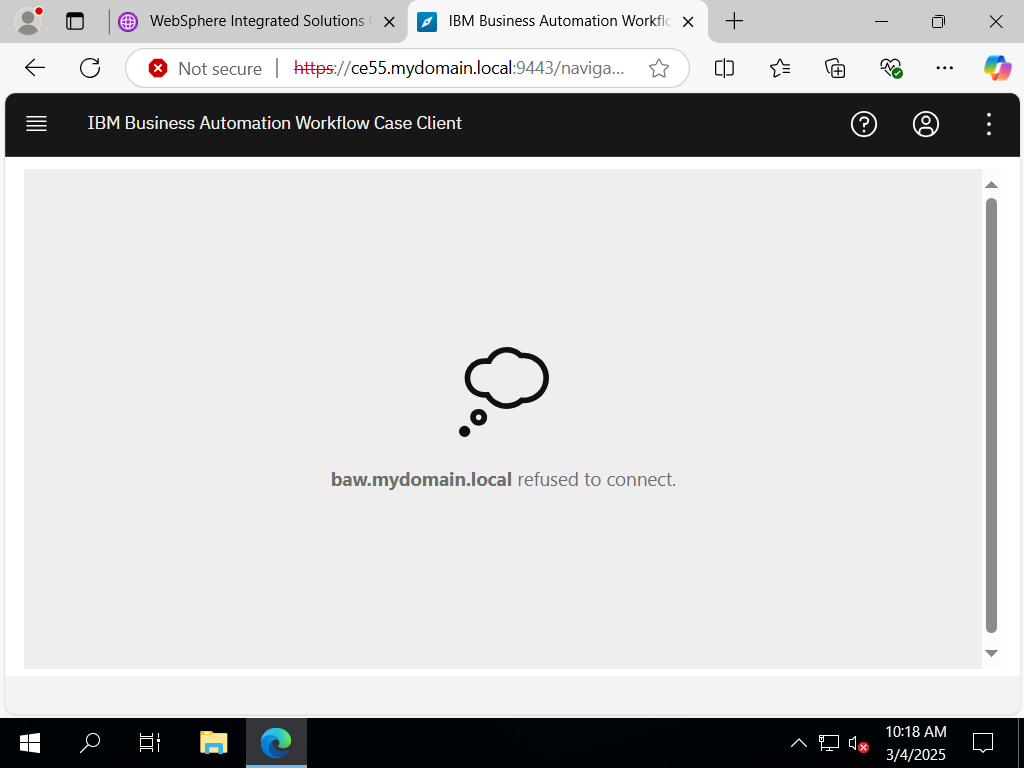The image size is (1024, 768).
Task: Click scrollbar up arrow in content pane
Action: point(991,185)
